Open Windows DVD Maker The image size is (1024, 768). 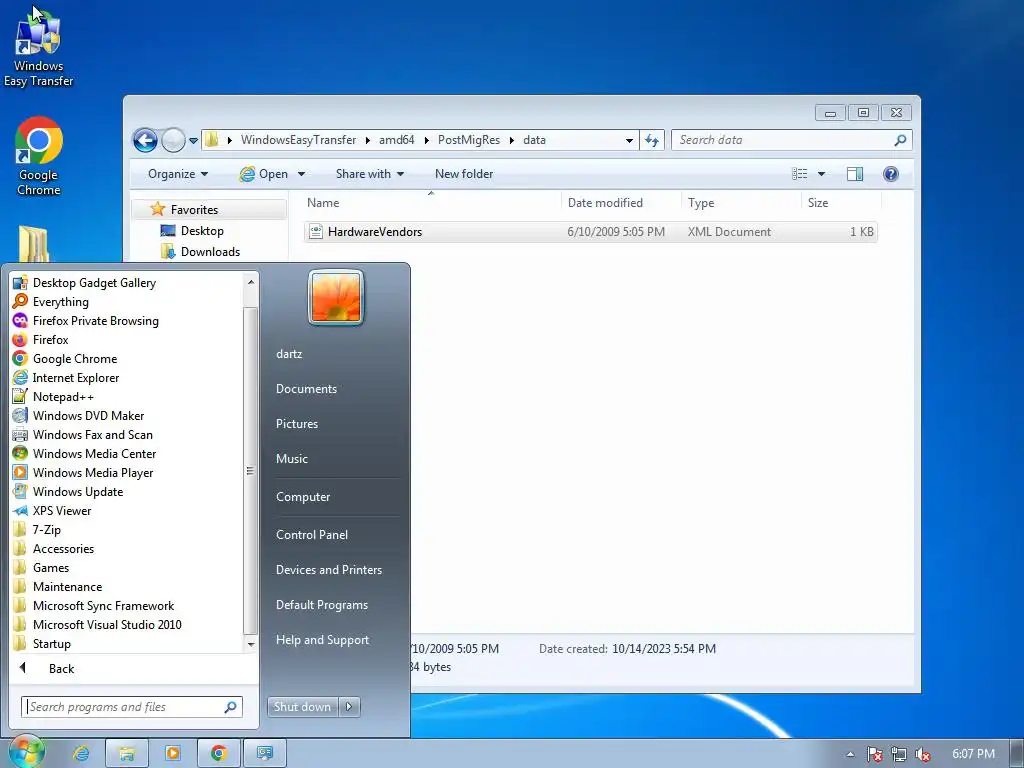(x=88, y=415)
